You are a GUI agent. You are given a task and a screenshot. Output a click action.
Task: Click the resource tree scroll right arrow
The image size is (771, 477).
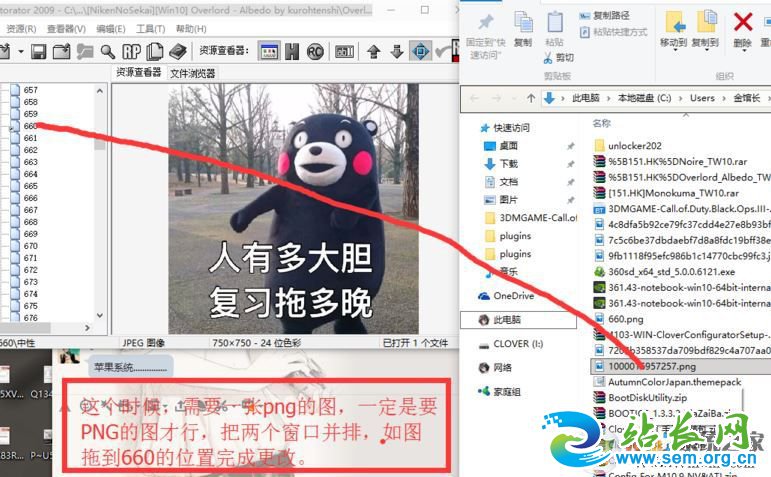click(88, 328)
